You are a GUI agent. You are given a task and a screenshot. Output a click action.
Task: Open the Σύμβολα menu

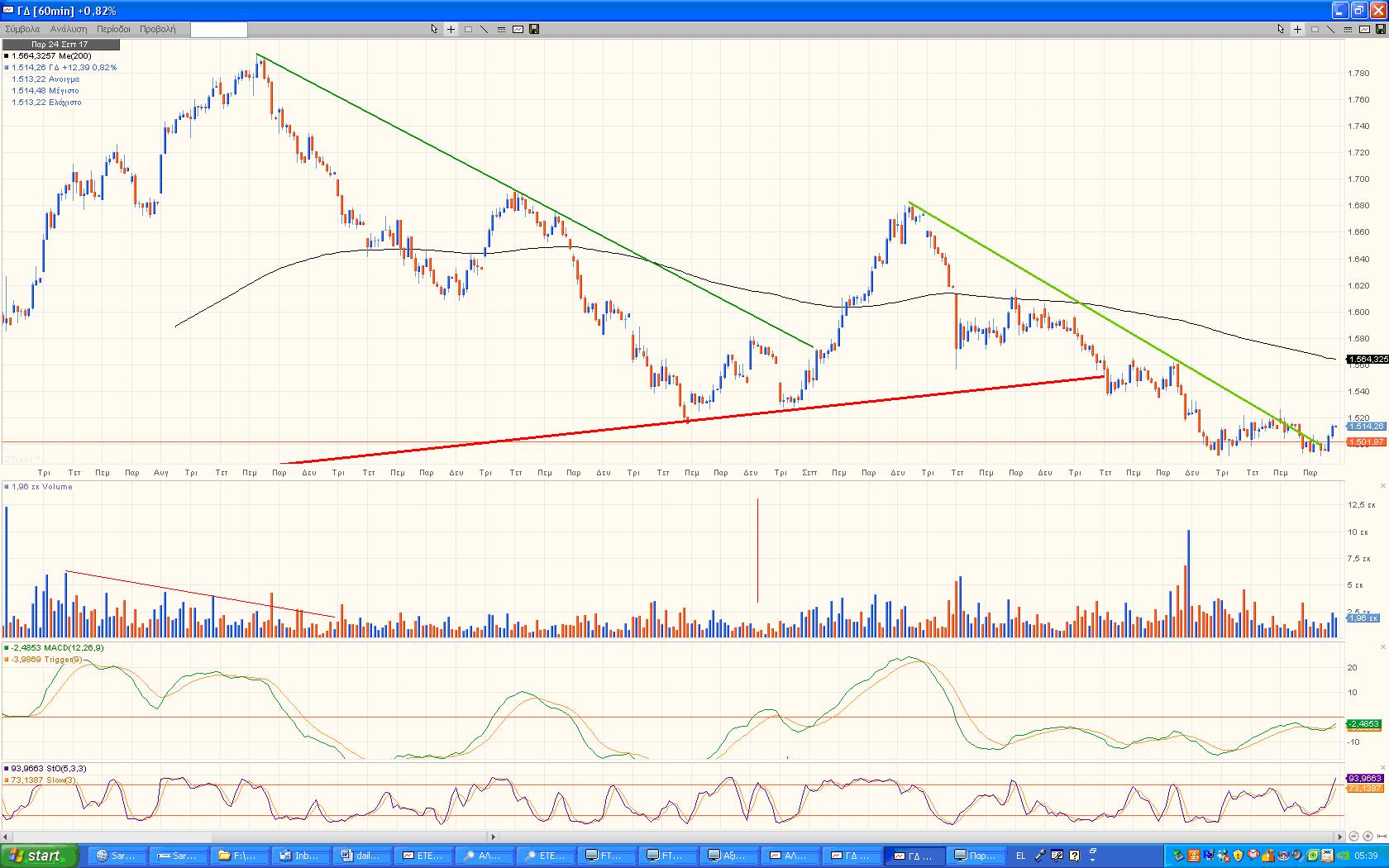tap(22, 29)
